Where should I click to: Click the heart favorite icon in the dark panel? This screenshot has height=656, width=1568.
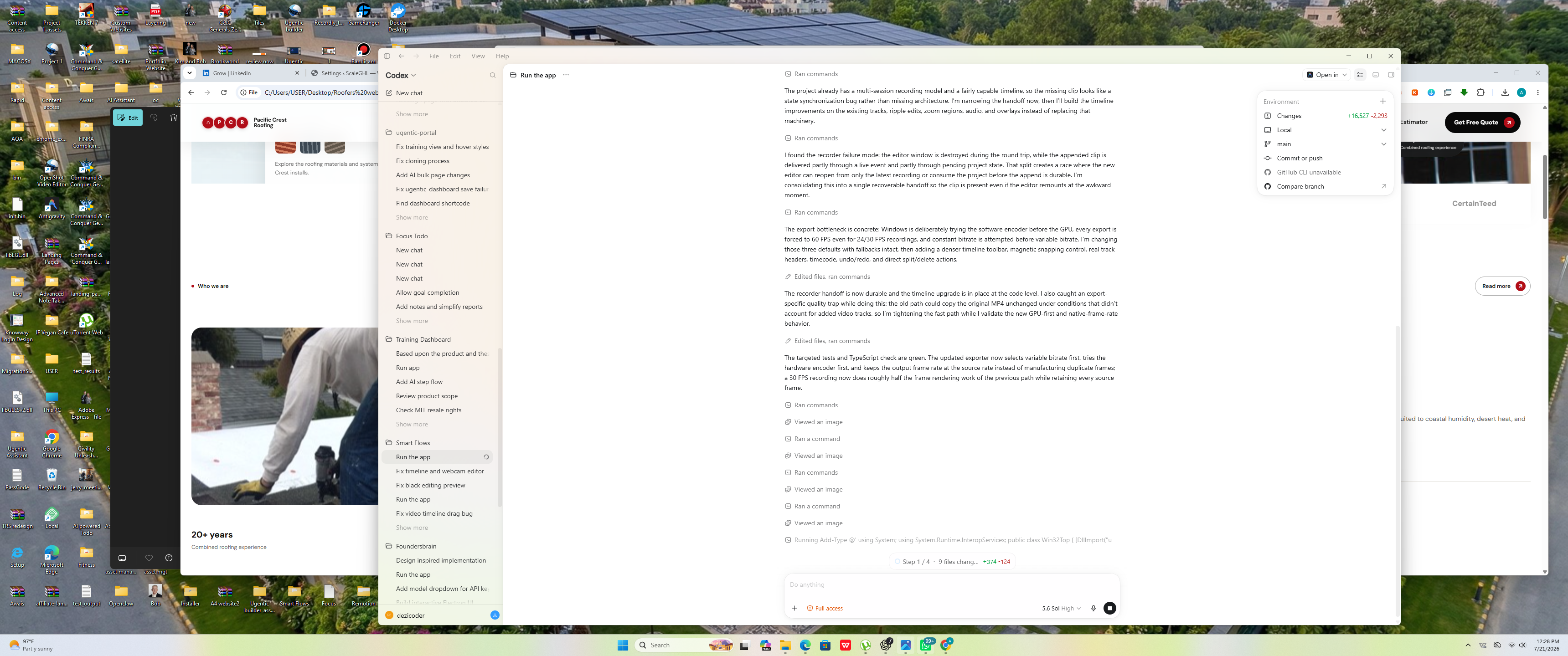tap(149, 558)
